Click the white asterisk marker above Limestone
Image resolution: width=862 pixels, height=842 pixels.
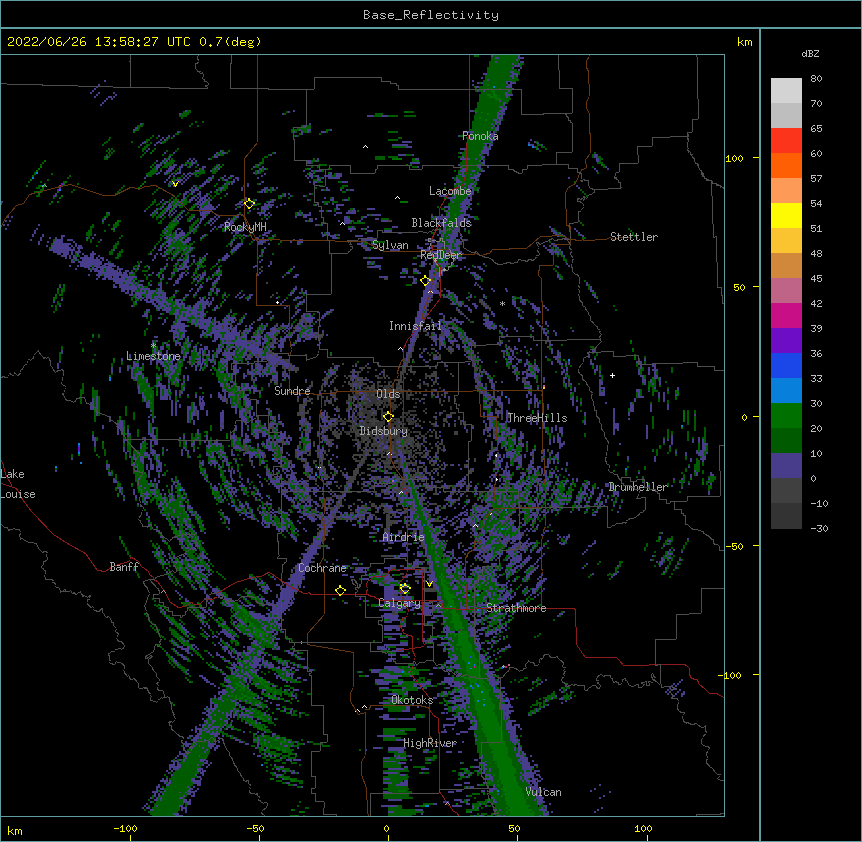(153, 345)
